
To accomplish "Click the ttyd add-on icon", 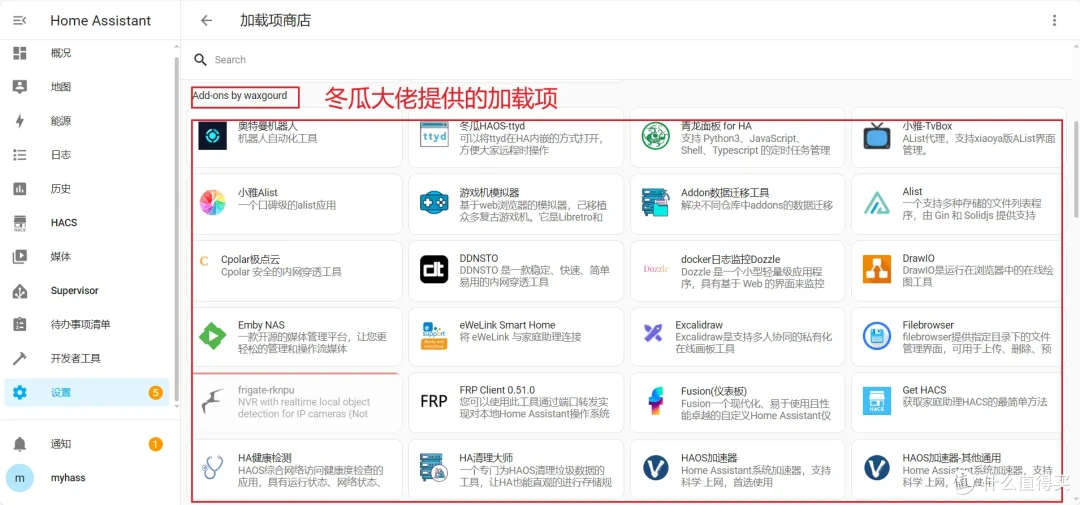I will (x=434, y=136).
